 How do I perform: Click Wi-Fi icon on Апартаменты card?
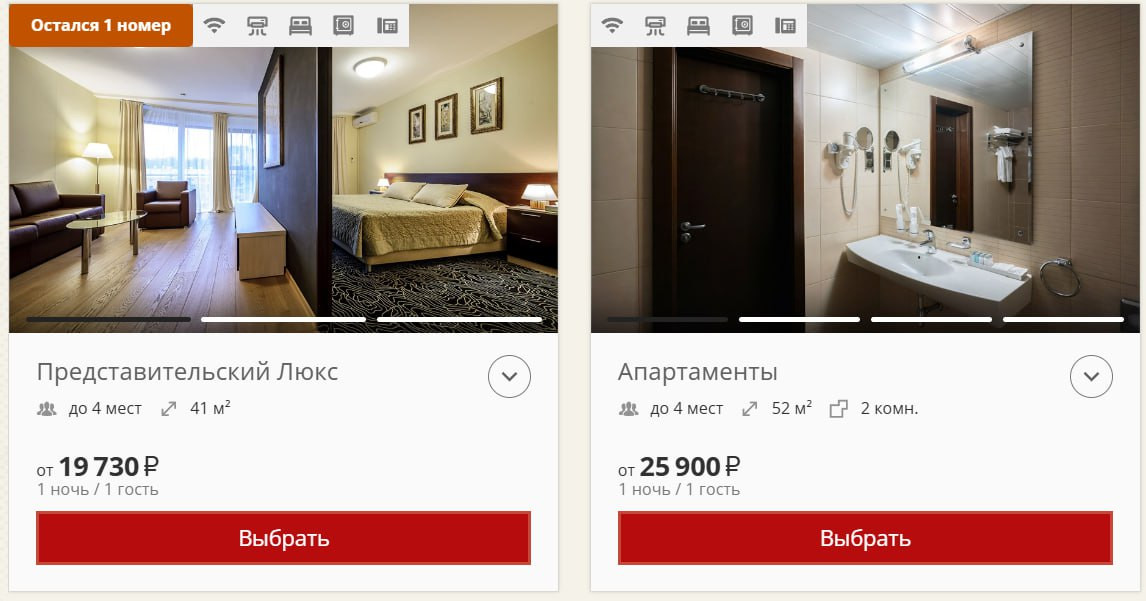(x=612, y=26)
